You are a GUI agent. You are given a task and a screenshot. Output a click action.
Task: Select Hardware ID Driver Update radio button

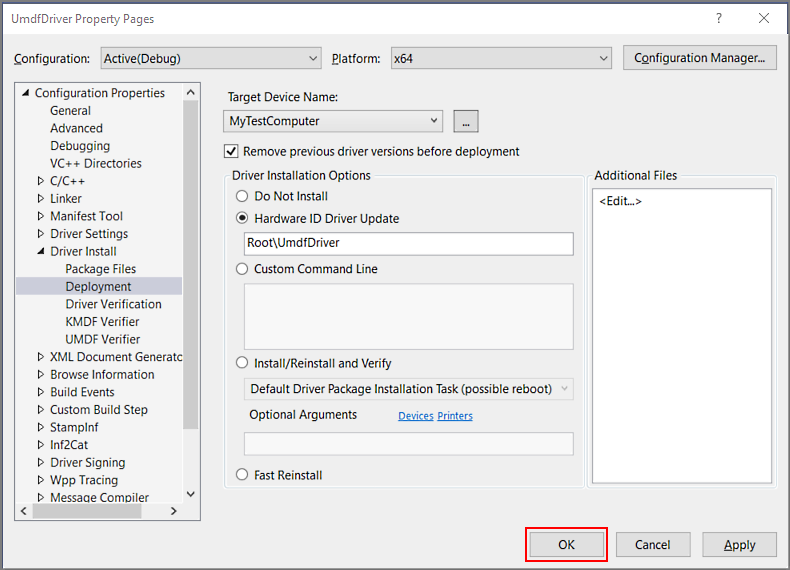click(242, 218)
